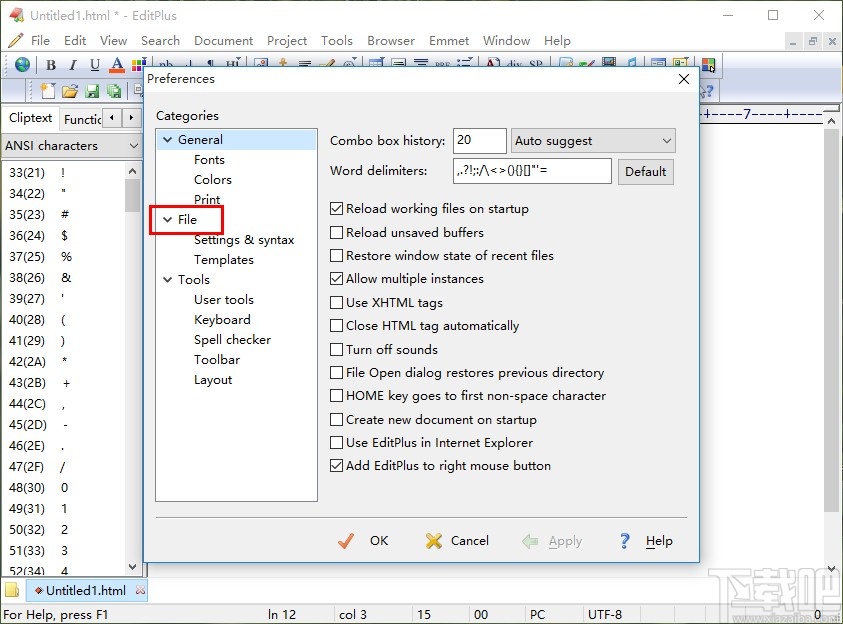
Task: Uncheck Add EditPlus to right mouse button
Action: point(337,465)
